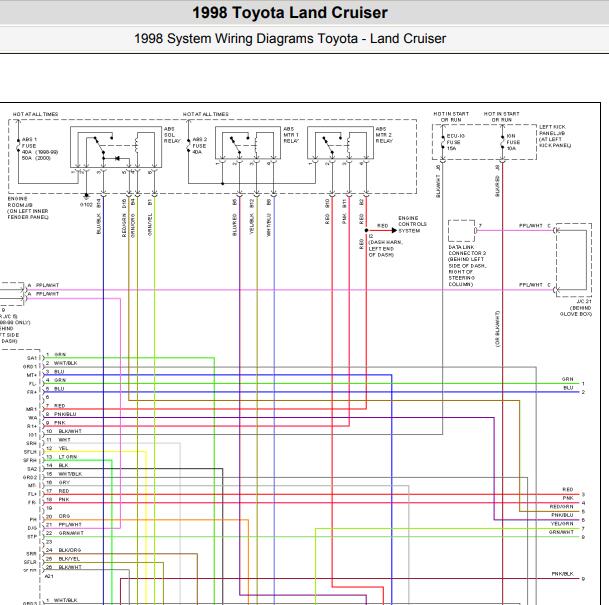Screen dimensions: 609x605
Task: Click the 'PNK/BLU' wire label on right edge
Action: [x=562, y=516]
